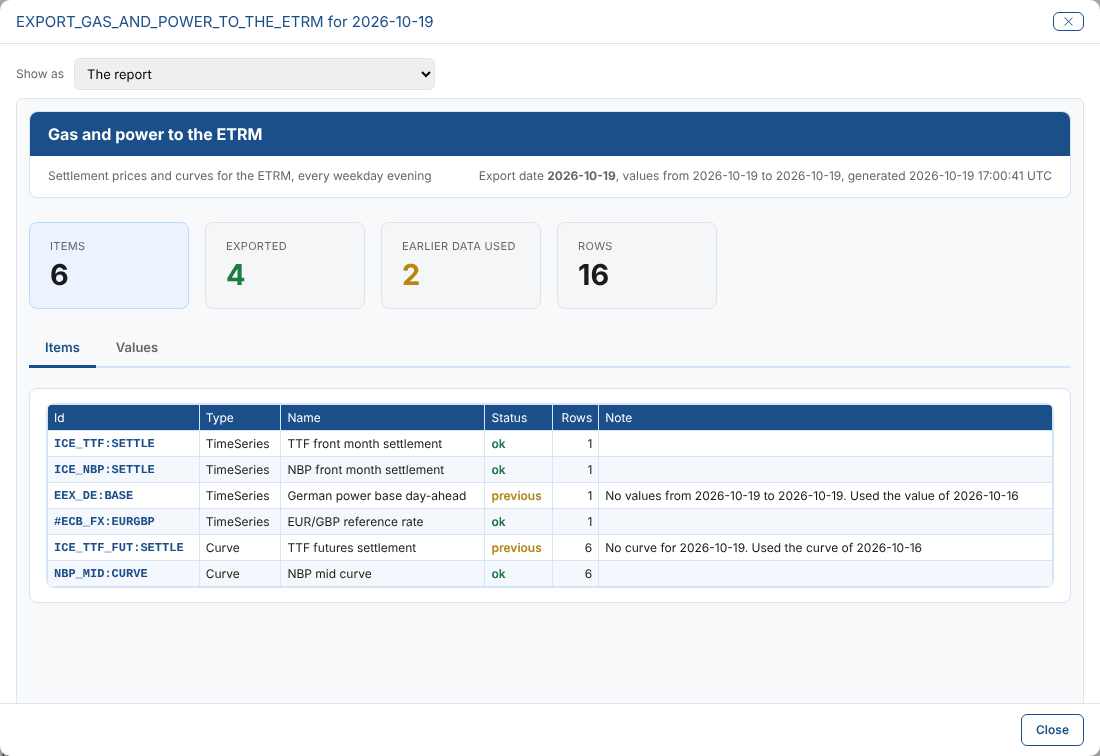Click the note 'No values from 2026-10-19'
Screen dimensions: 1100x756
(x=812, y=496)
